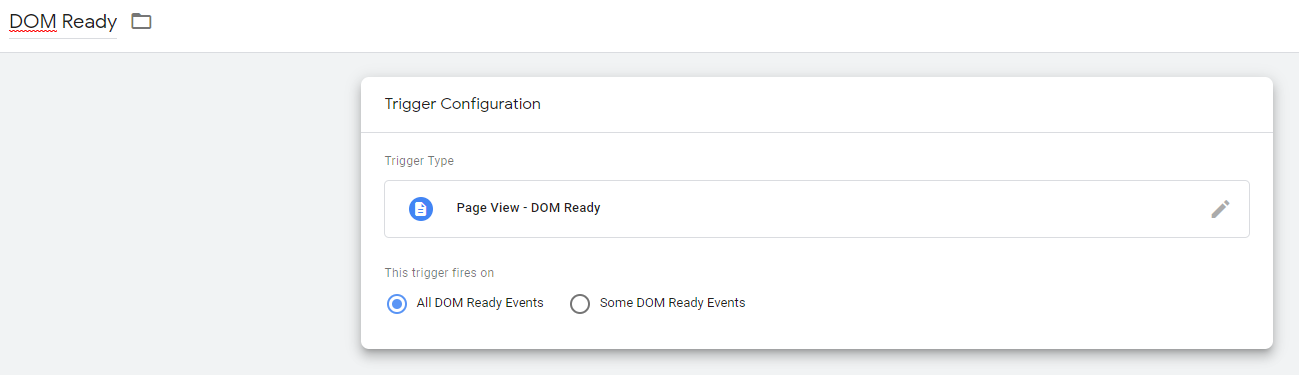Click the word 'Ready' in the trigger title

[90, 22]
